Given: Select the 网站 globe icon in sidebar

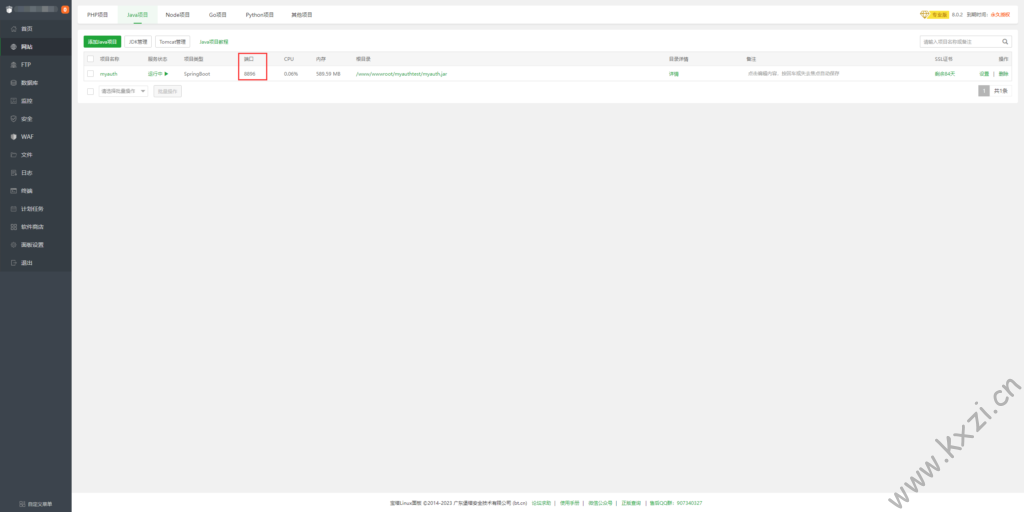Looking at the screenshot, I should [x=14, y=47].
